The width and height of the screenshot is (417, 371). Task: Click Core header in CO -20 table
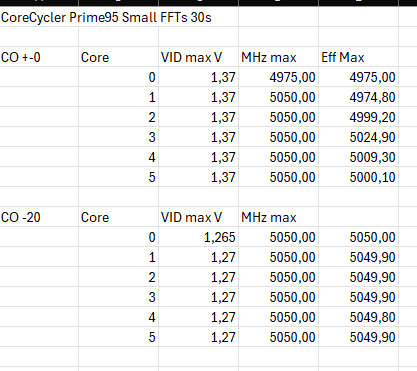[x=118, y=217]
